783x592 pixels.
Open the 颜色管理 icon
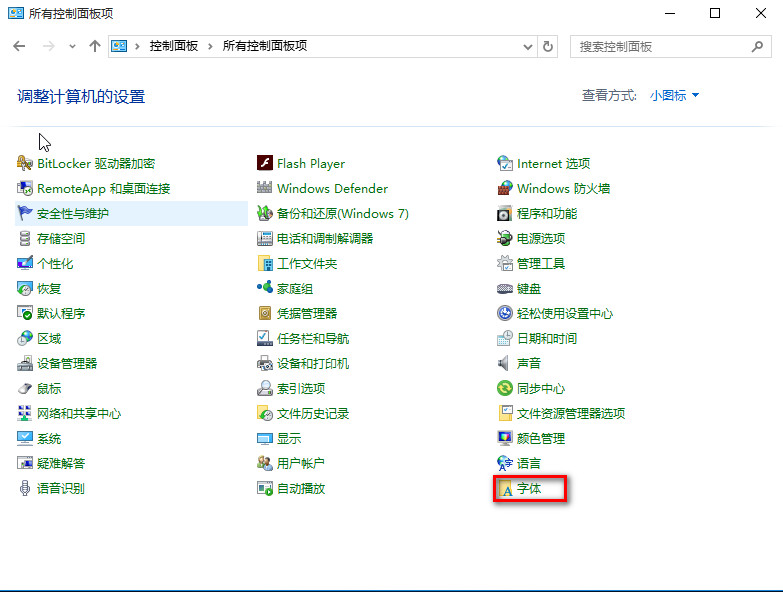tap(505, 438)
